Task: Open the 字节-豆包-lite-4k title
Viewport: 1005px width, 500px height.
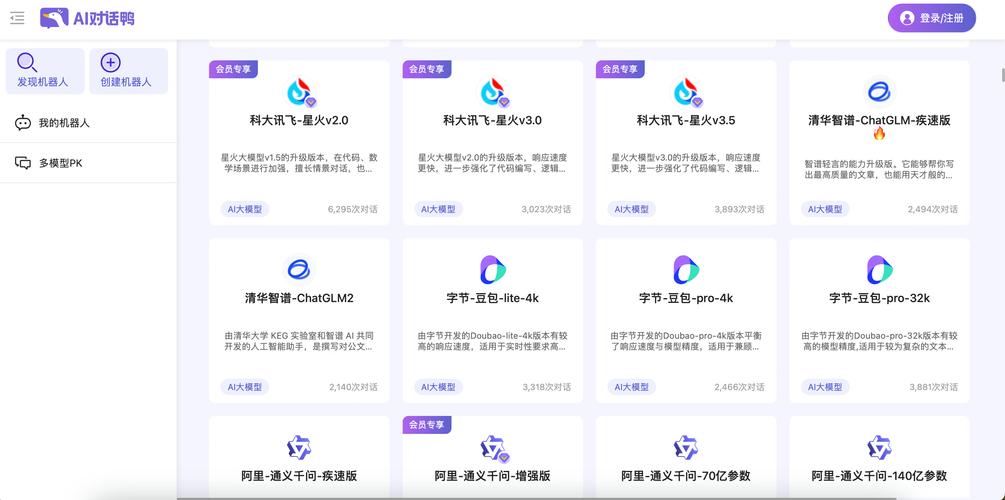Action: pyautogui.click(x=493, y=298)
